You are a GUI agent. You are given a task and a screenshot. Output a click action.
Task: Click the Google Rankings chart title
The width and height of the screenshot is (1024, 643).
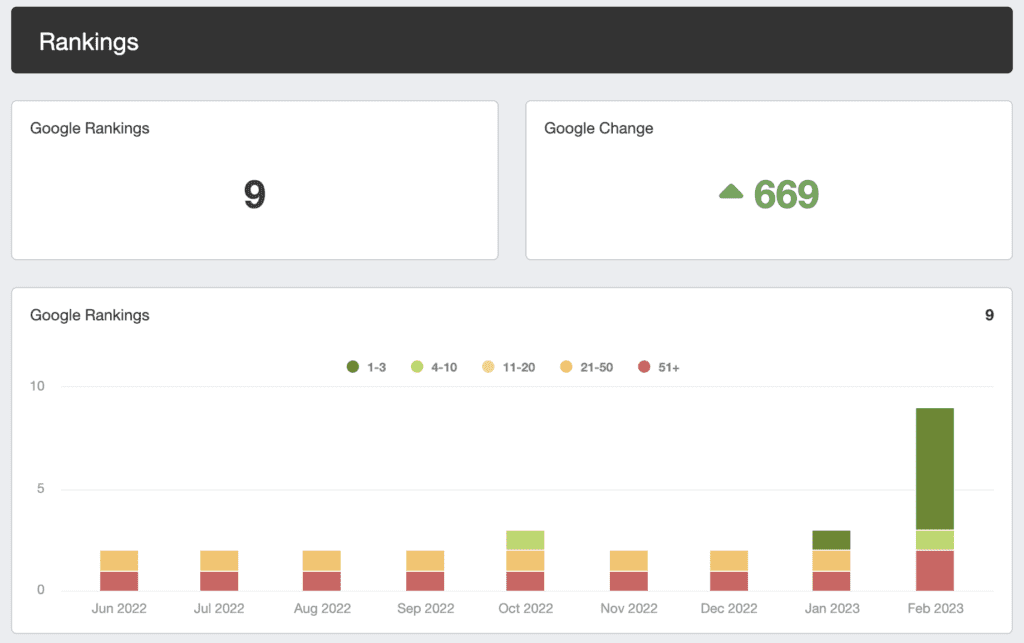(x=89, y=315)
